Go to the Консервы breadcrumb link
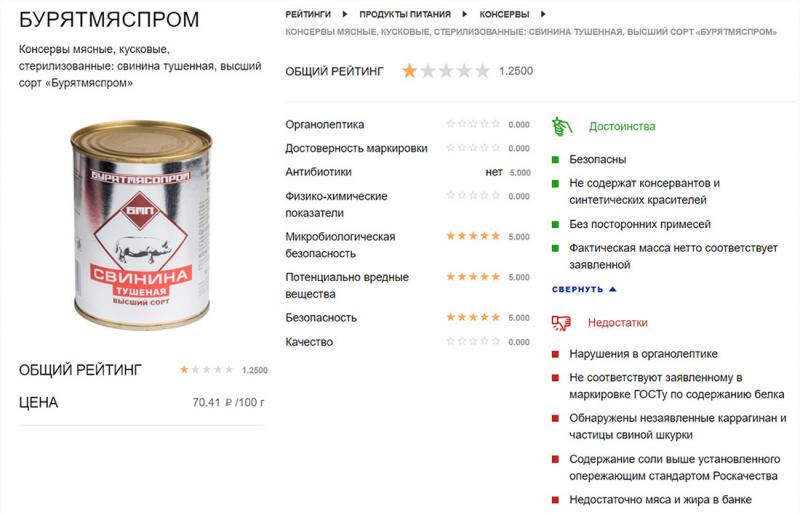 coord(504,14)
